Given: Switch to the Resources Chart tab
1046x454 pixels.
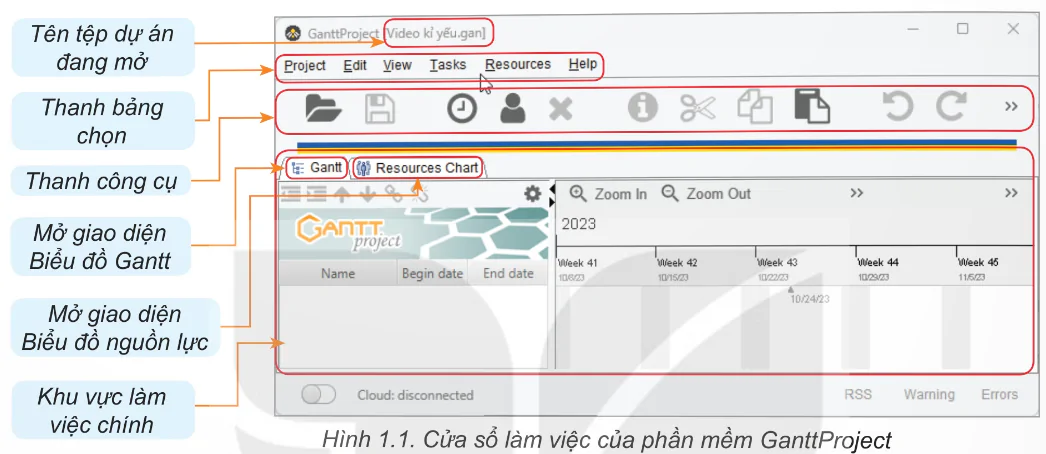Looking at the screenshot, I should coord(417,168).
